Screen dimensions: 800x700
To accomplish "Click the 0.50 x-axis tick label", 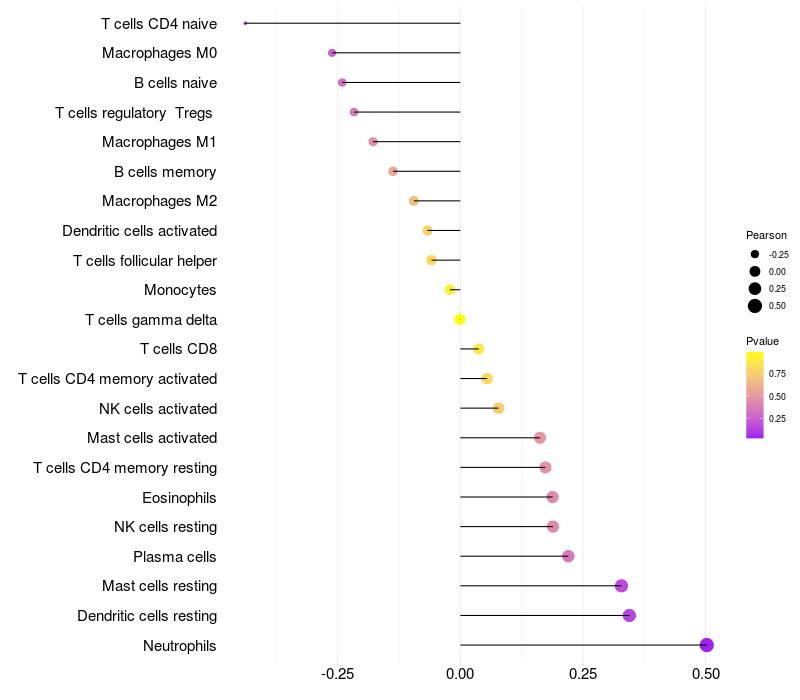I will tap(706, 674).
